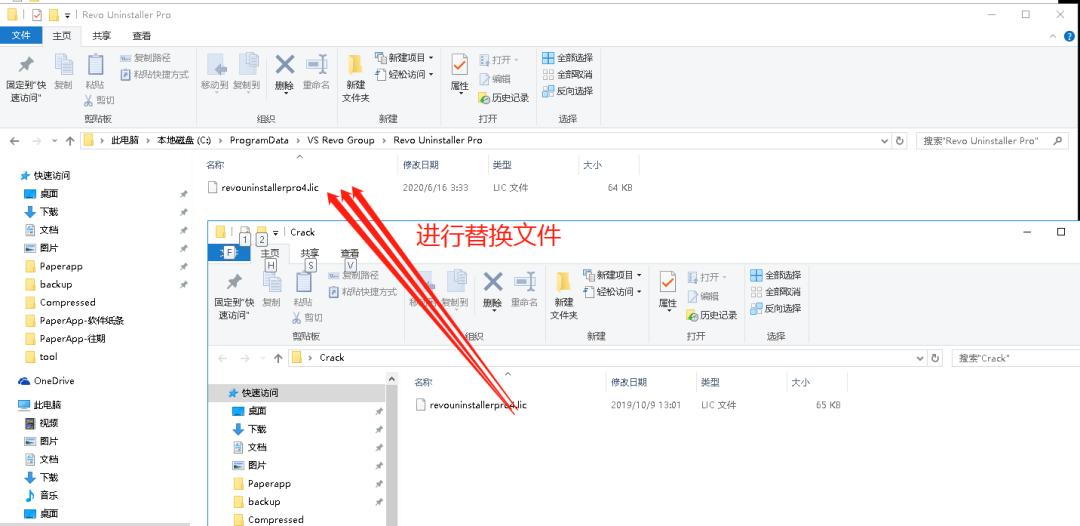Click VS Revo Group in address breadcrumb
The width and height of the screenshot is (1080, 526).
(x=341, y=140)
